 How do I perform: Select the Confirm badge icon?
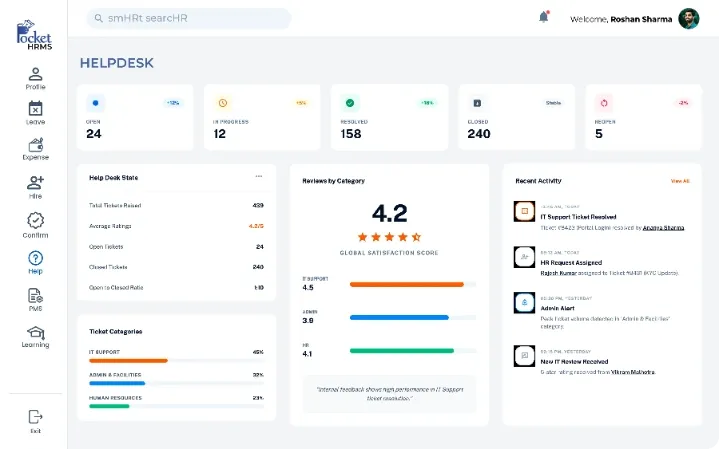click(x=35, y=220)
